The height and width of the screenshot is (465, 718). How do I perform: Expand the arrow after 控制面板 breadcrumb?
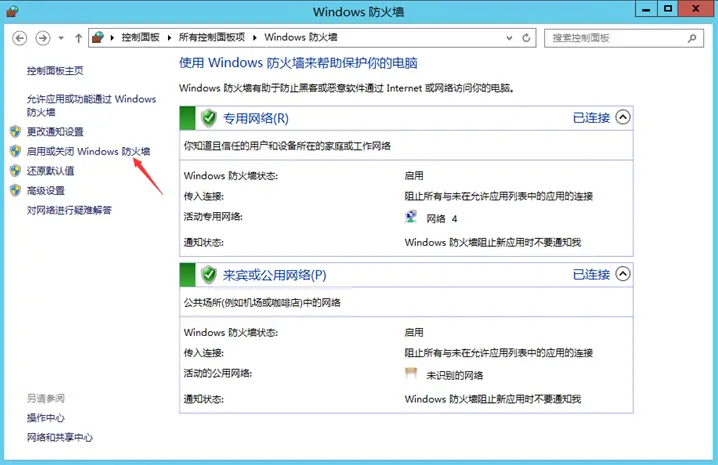click(x=169, y=38)
